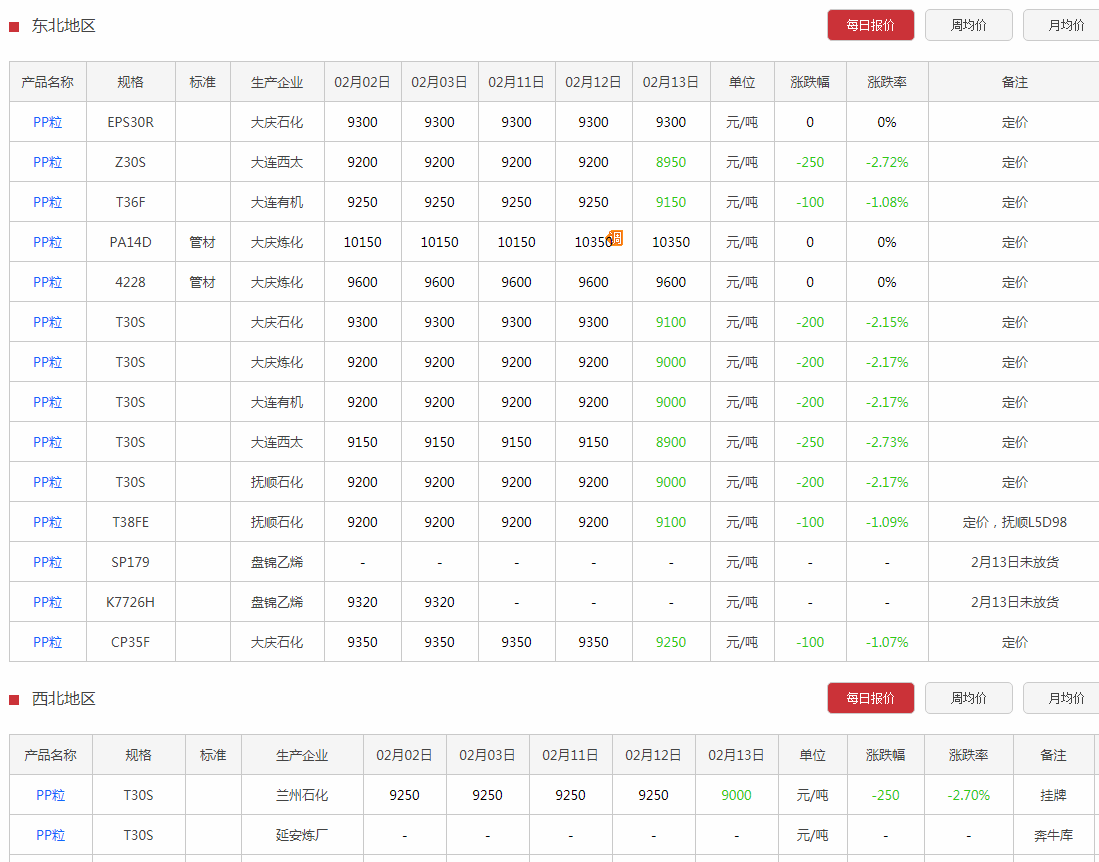Click the 西北地区 section heading
Viewport: 1099px width, 862px height.
coord(63,699)
